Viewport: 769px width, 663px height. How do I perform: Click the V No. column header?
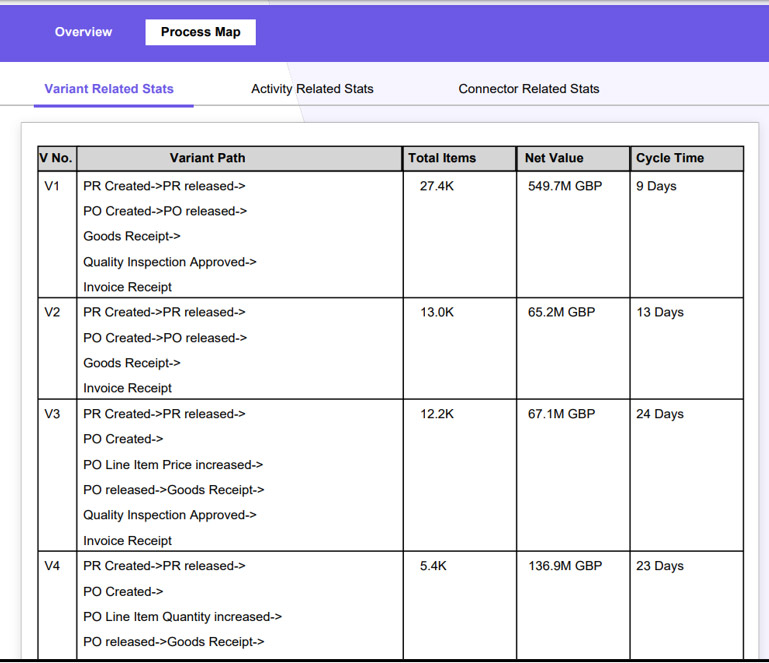[57, 158]
